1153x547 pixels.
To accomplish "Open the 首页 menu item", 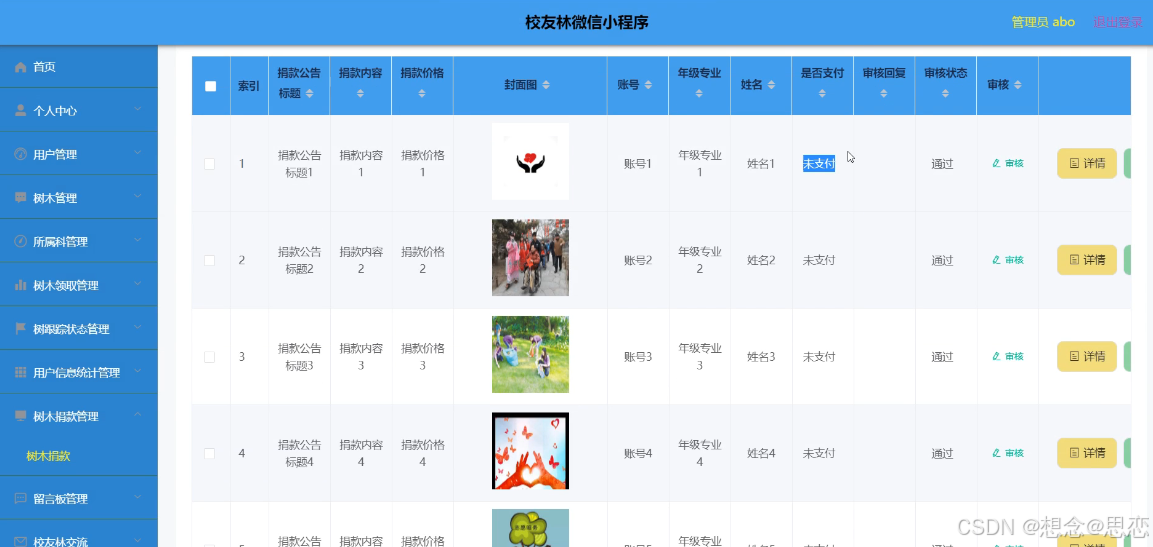I will coord(79,67).
